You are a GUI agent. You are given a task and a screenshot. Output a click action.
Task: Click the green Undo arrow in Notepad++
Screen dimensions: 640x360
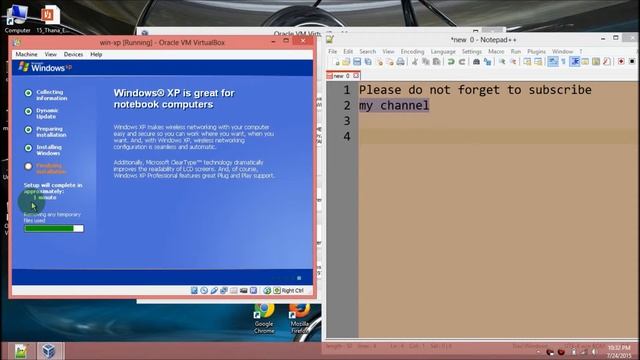pos(451,62)
